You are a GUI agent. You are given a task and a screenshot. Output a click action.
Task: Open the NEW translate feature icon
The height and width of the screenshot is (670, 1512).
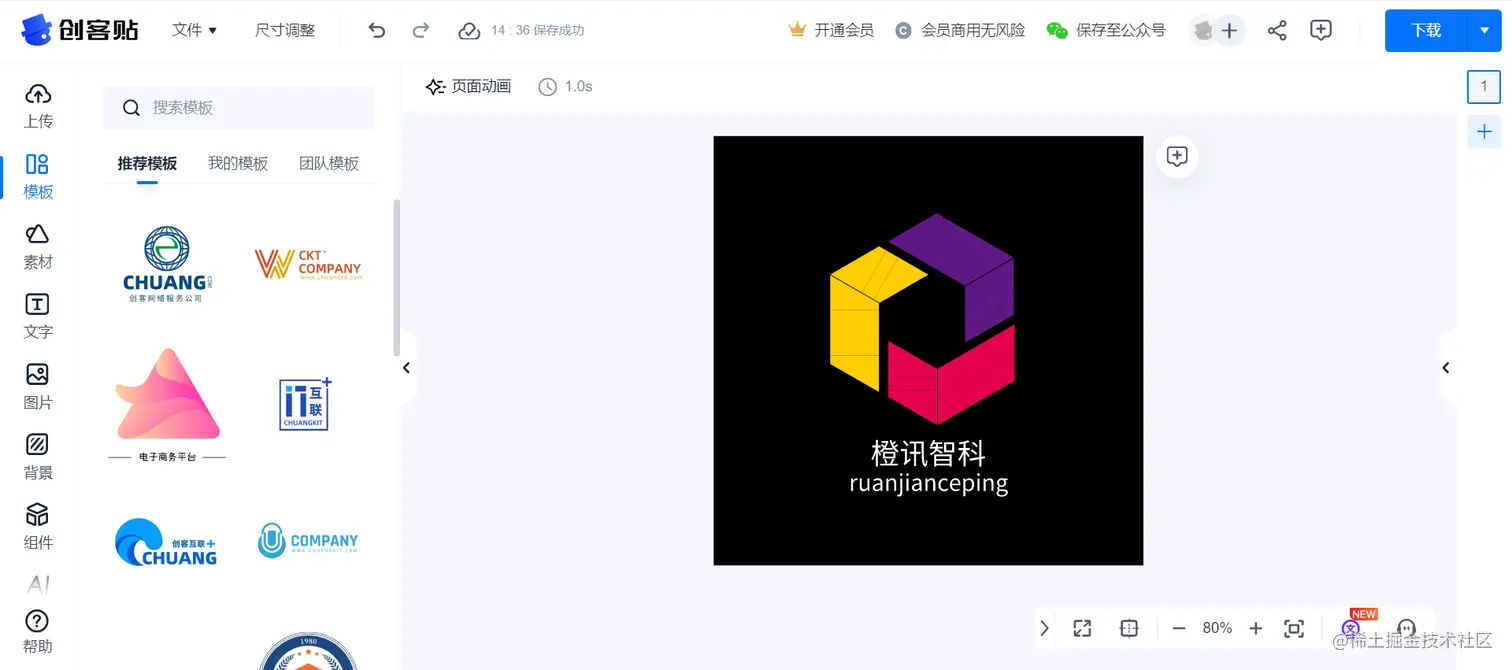[1353, 626]
